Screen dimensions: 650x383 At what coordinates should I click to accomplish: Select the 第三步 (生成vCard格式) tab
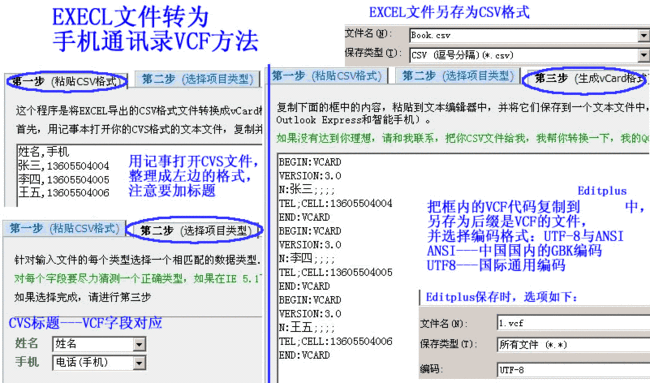click(588, 78)
